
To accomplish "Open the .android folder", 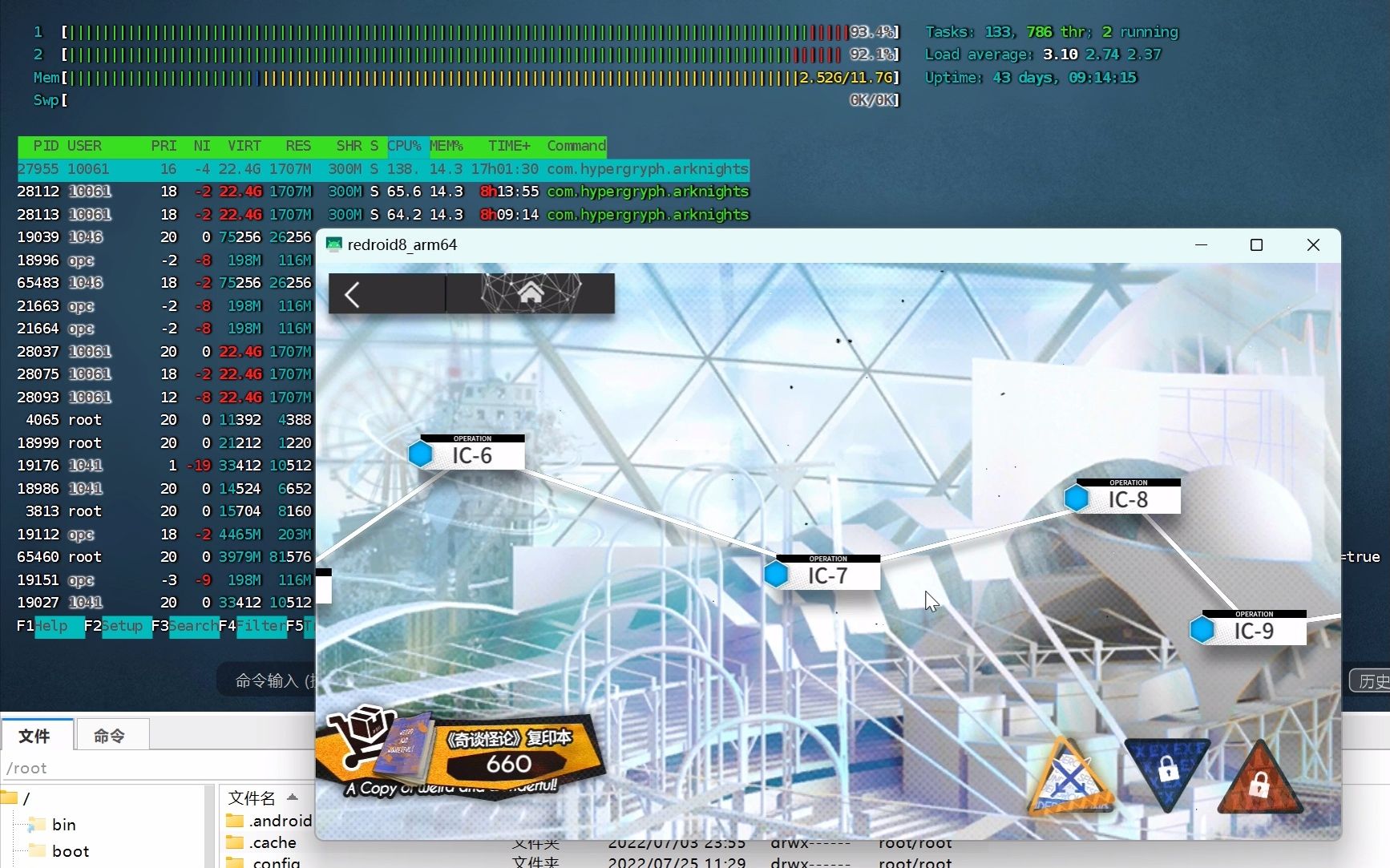I will [x=269, y=821].
